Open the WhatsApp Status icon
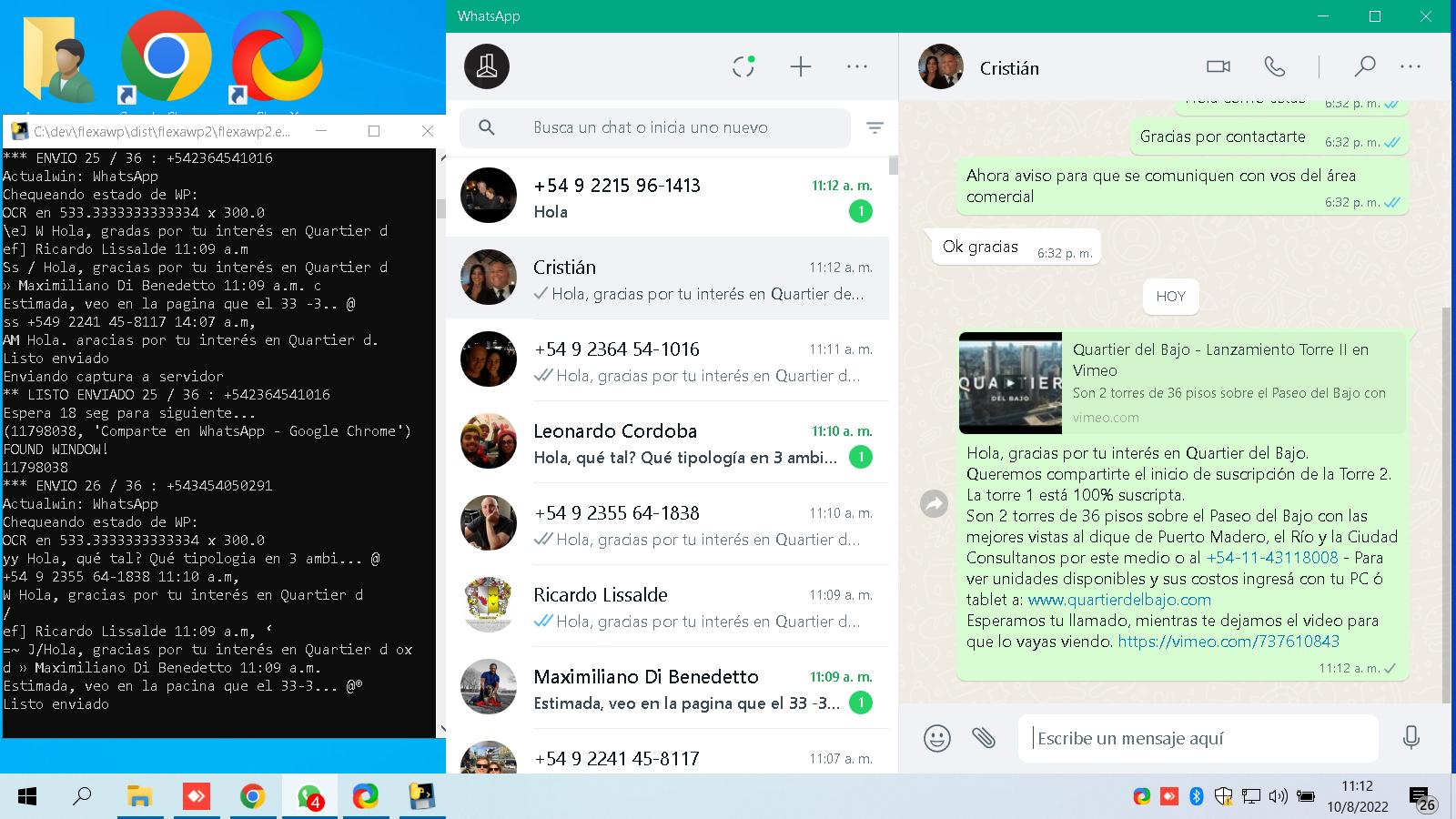 tap(743, 66)
